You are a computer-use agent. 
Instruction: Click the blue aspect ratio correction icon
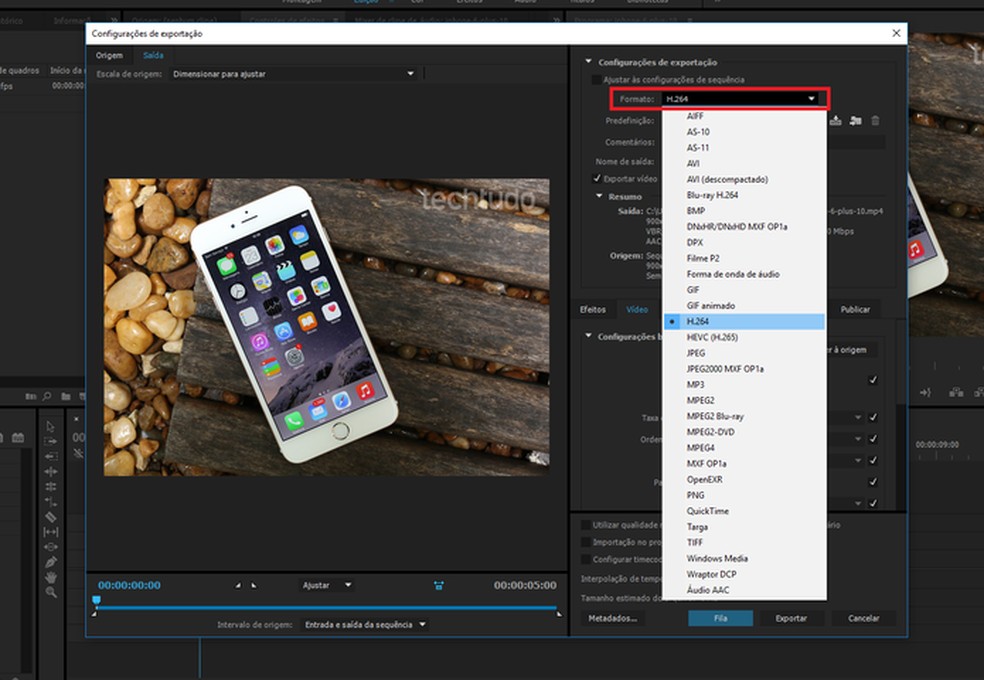[438, 585]
